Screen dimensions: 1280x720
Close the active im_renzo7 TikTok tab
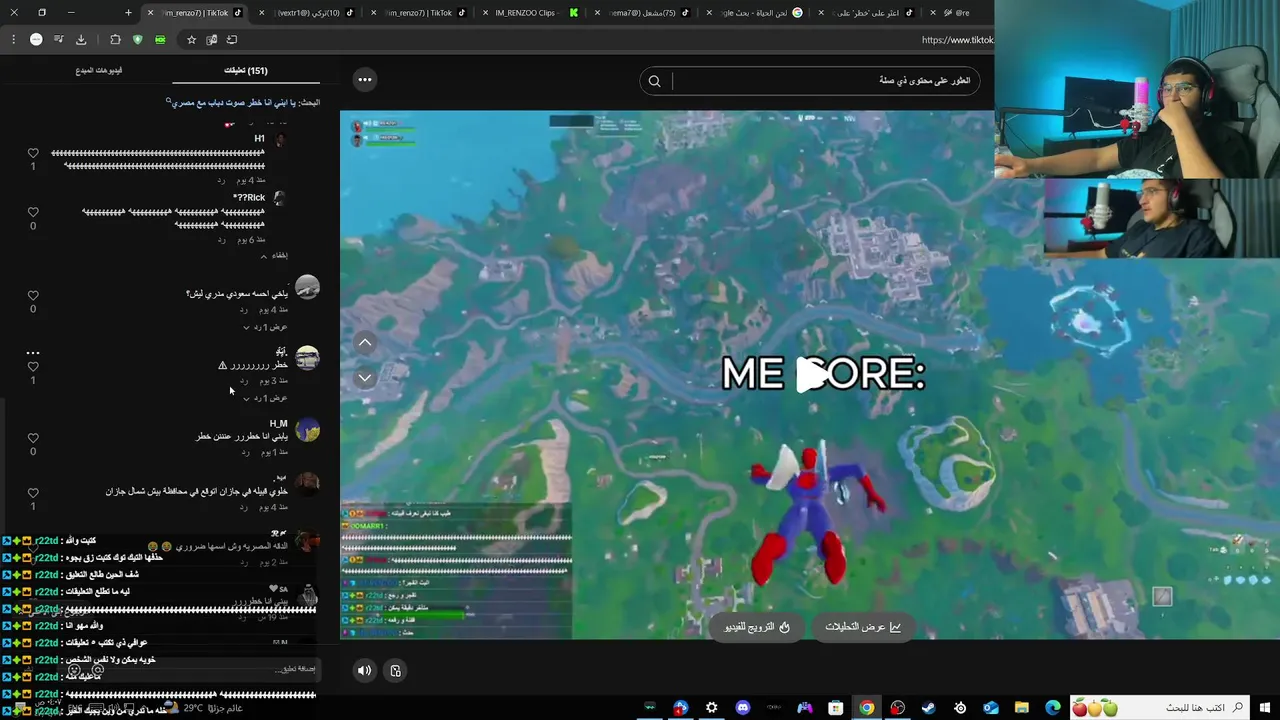(x=151, y=12)
